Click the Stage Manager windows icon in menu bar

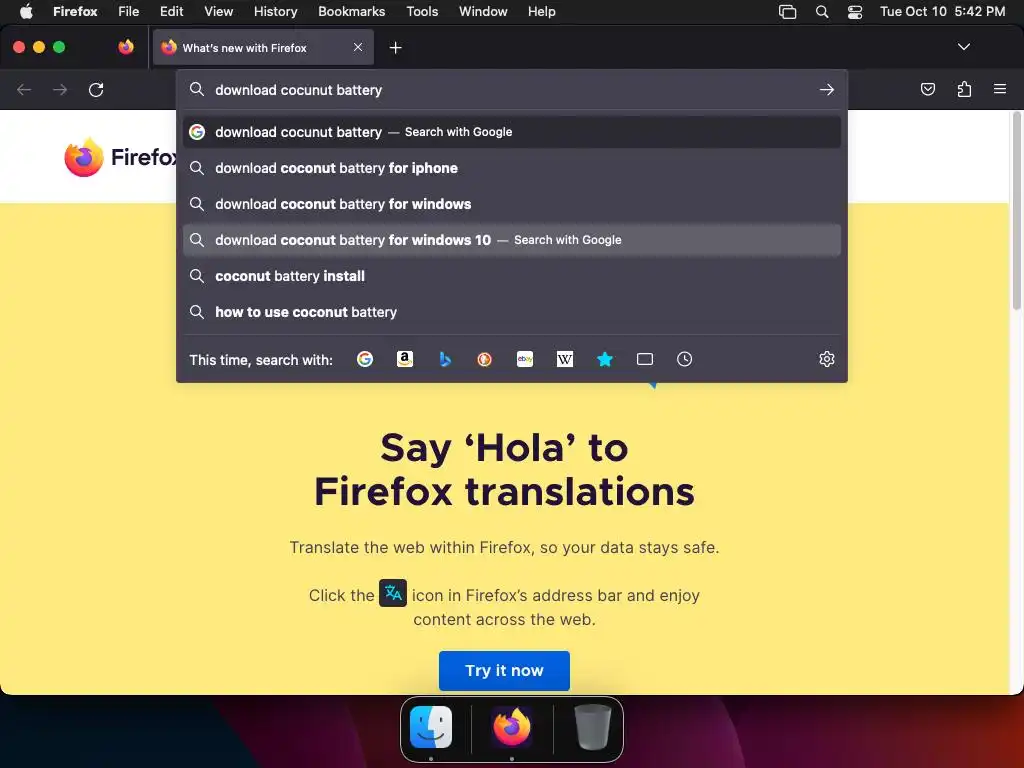pyautogui.click(x=788, y=12)
